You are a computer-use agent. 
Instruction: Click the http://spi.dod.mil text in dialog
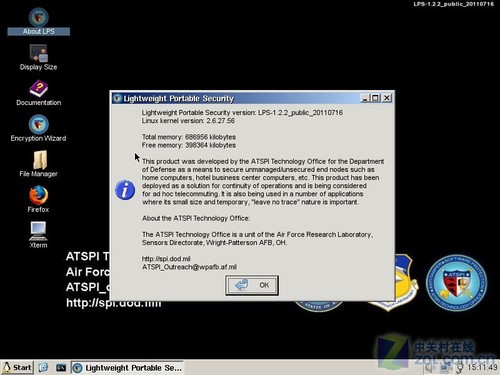click(166, 259)
